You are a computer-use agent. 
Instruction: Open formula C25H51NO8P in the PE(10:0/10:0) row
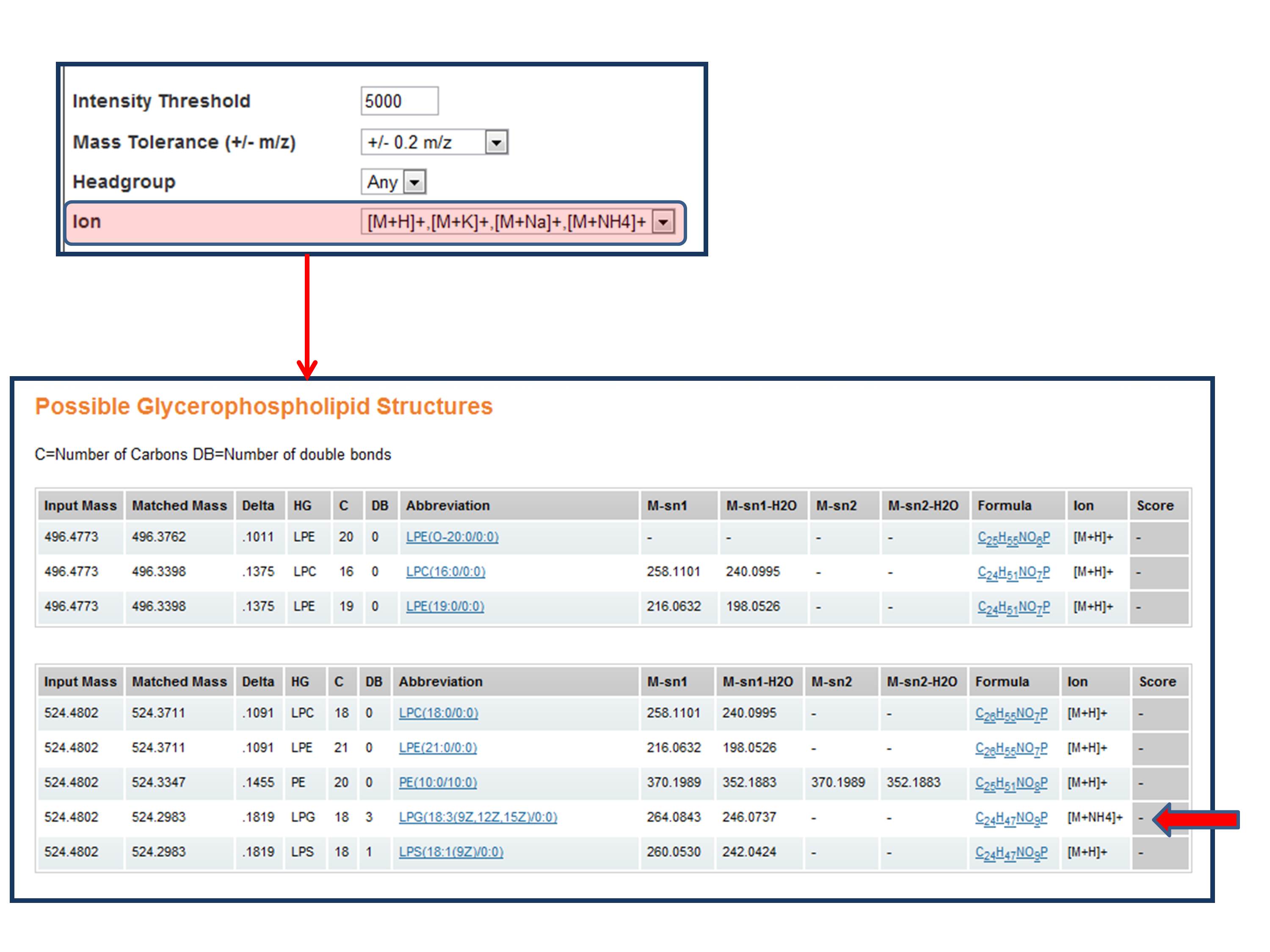point(1011,783)
